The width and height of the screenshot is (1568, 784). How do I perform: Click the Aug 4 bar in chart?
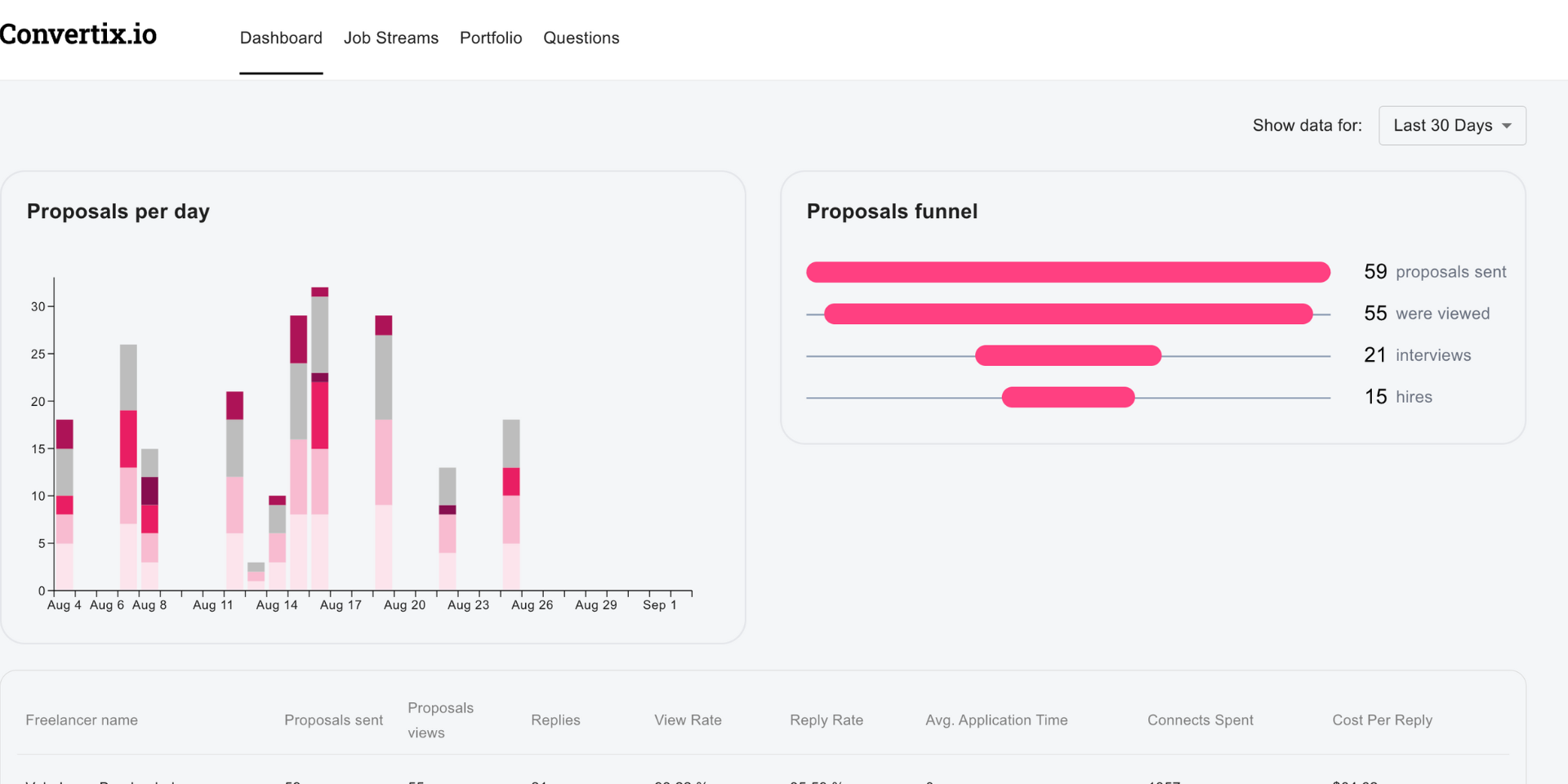[65, 506]
